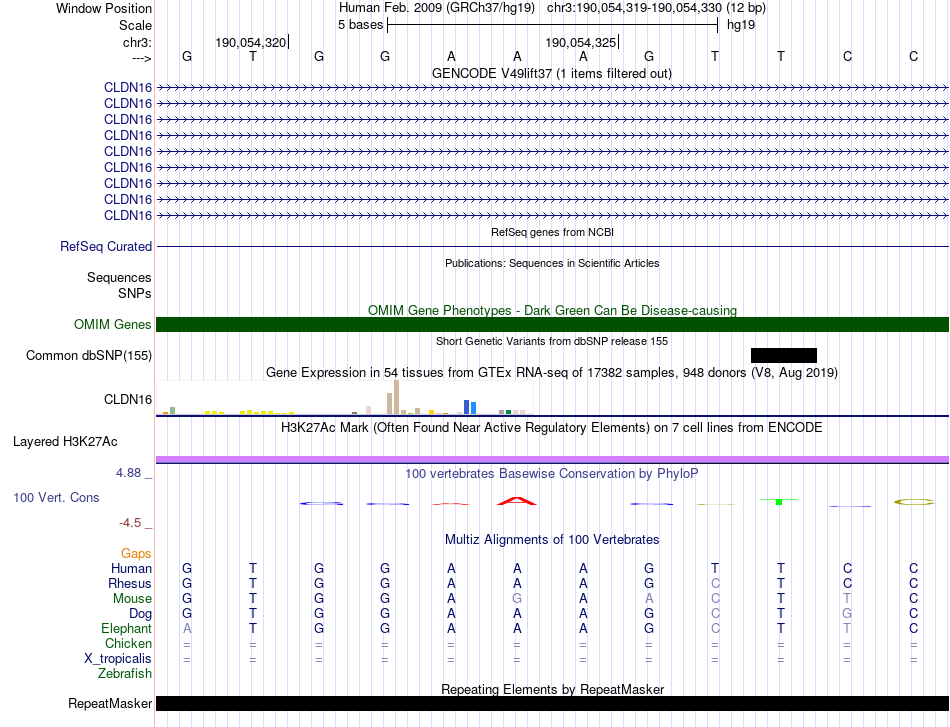Screen dimensions: 950x727
Task: Click the Elephant alignment row label
Action: click(x=126, y=628)
